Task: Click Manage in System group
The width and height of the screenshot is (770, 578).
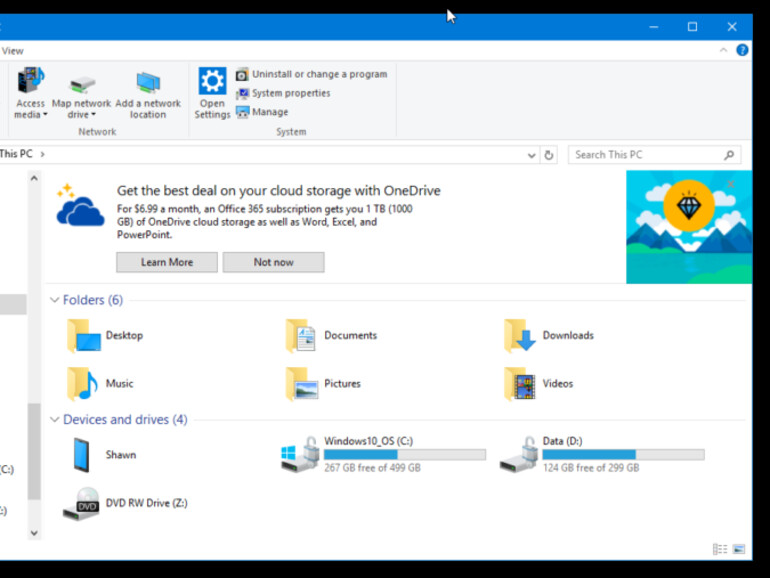Action: point(262,112)
